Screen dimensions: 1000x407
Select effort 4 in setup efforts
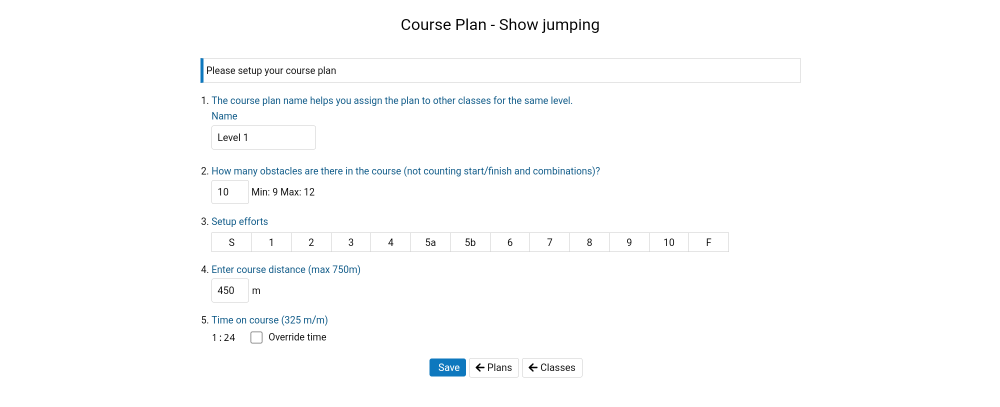tap(391, 243)
